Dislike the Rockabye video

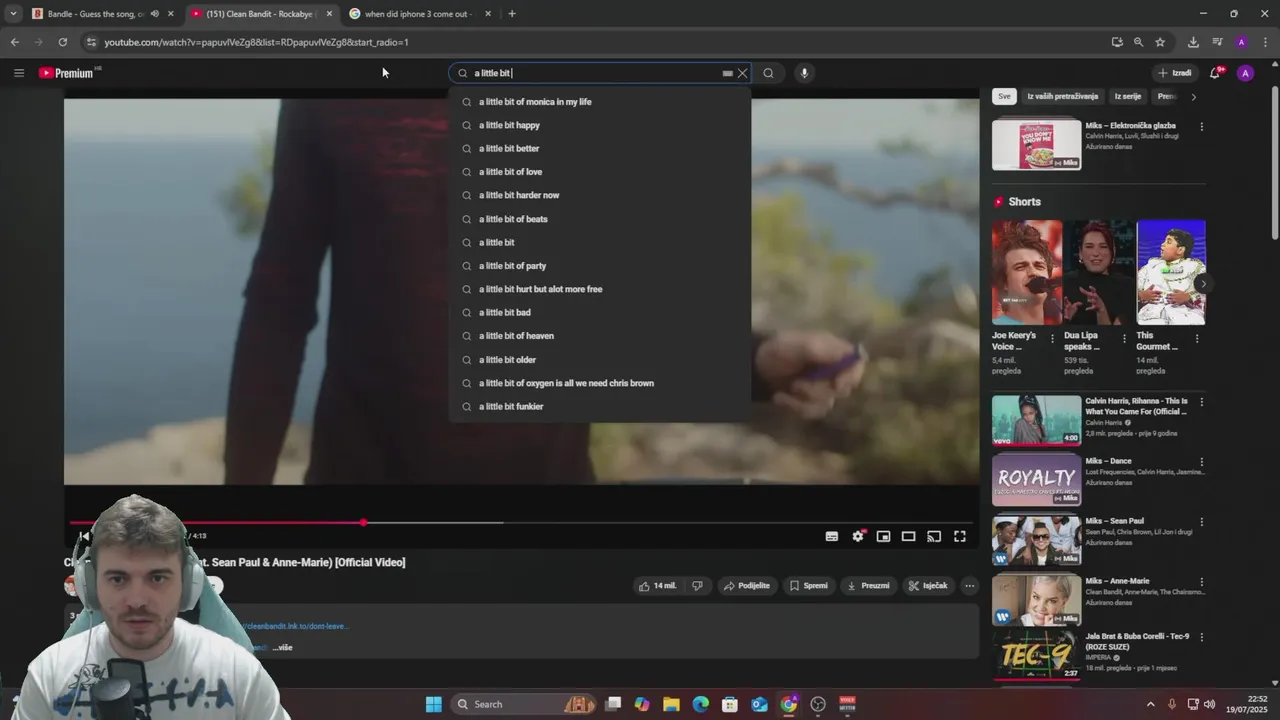pyautogui.click(x=697, y=586)
